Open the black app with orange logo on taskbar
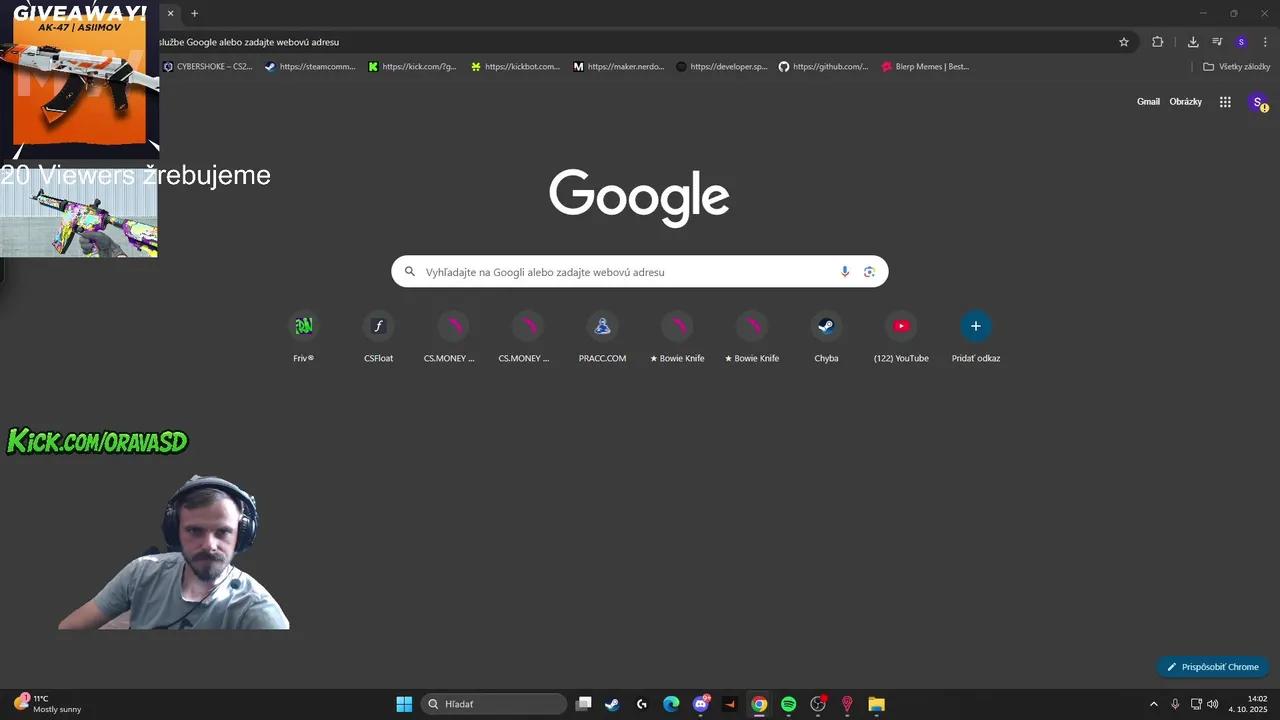The height and width of the screenshot is (720, 1280). 730,704
